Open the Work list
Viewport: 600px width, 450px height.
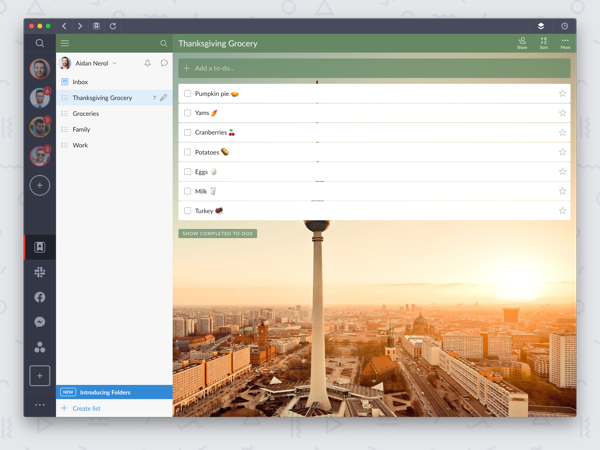tap(114, 145)
